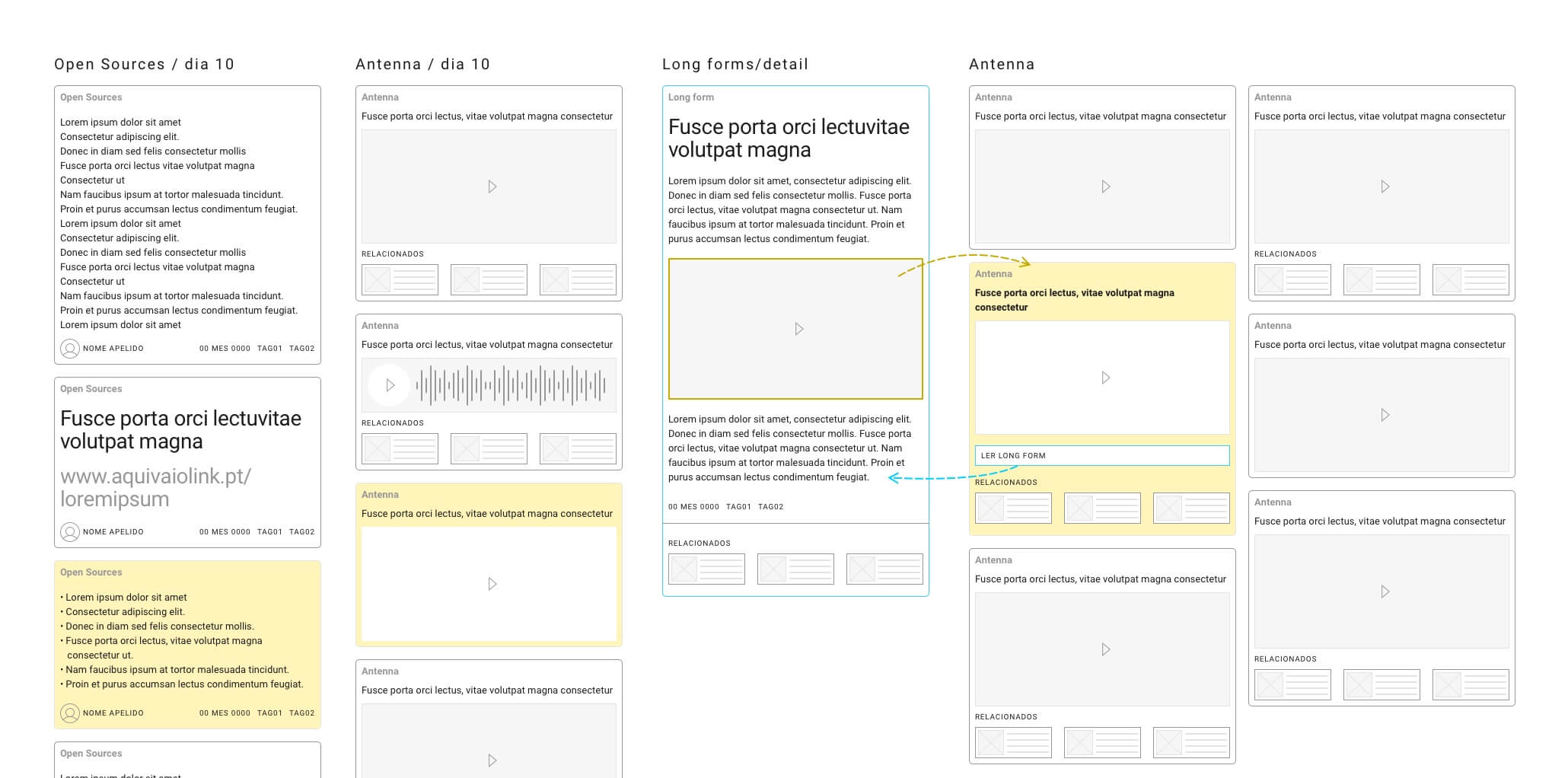Click the Long forms/detail section title
Viewport: 1568px width, 778px height.
pos(735,64)
